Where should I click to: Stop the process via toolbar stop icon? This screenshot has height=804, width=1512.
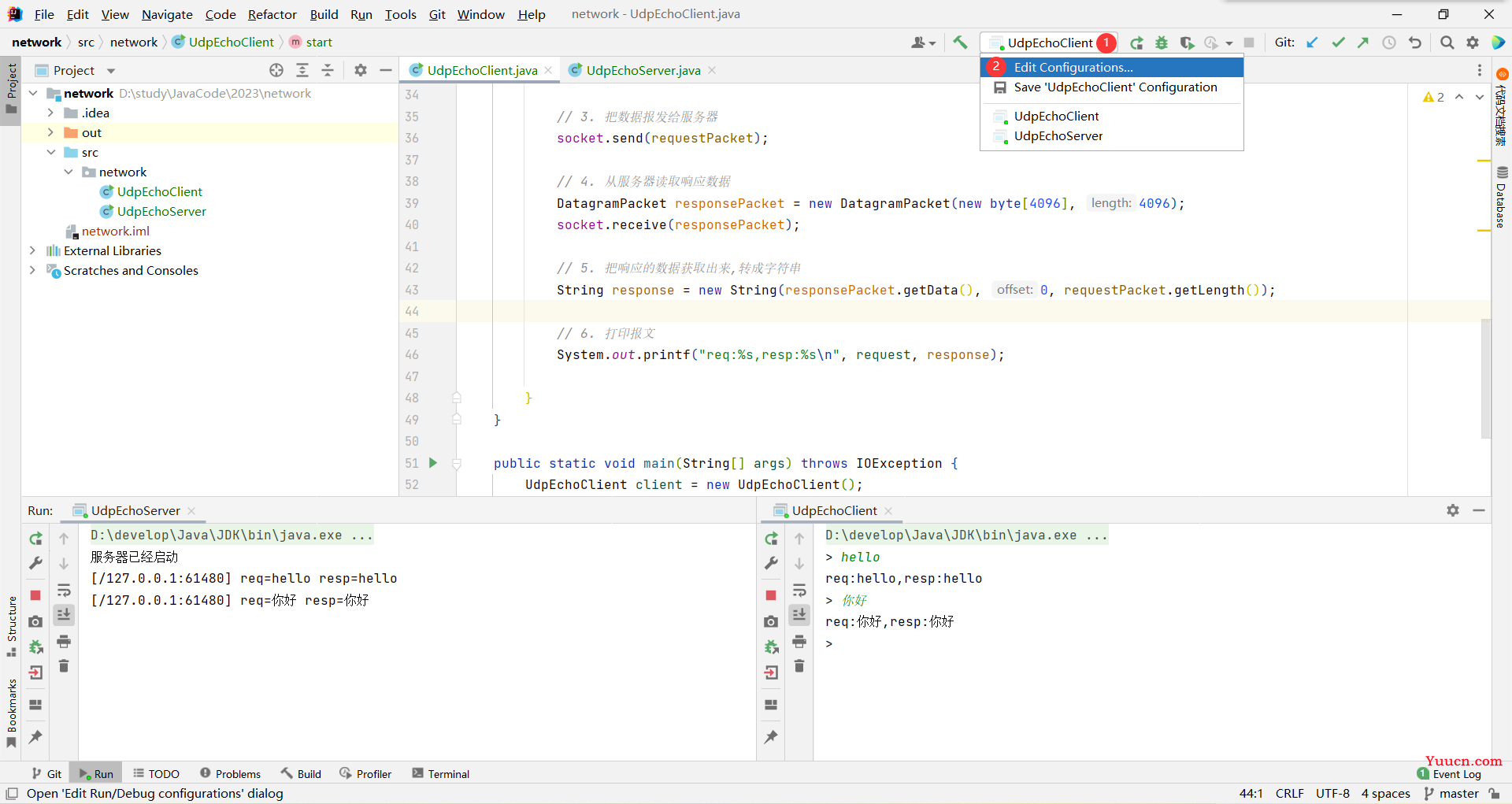coord(1249,43)
